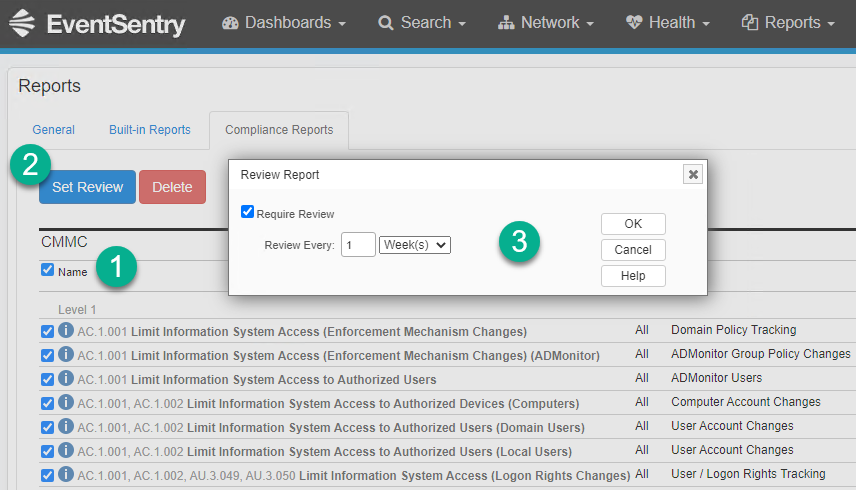Screen dimensions: 856x490
Task: Select the Compliance Reports tab
Action: coord(279,130)
